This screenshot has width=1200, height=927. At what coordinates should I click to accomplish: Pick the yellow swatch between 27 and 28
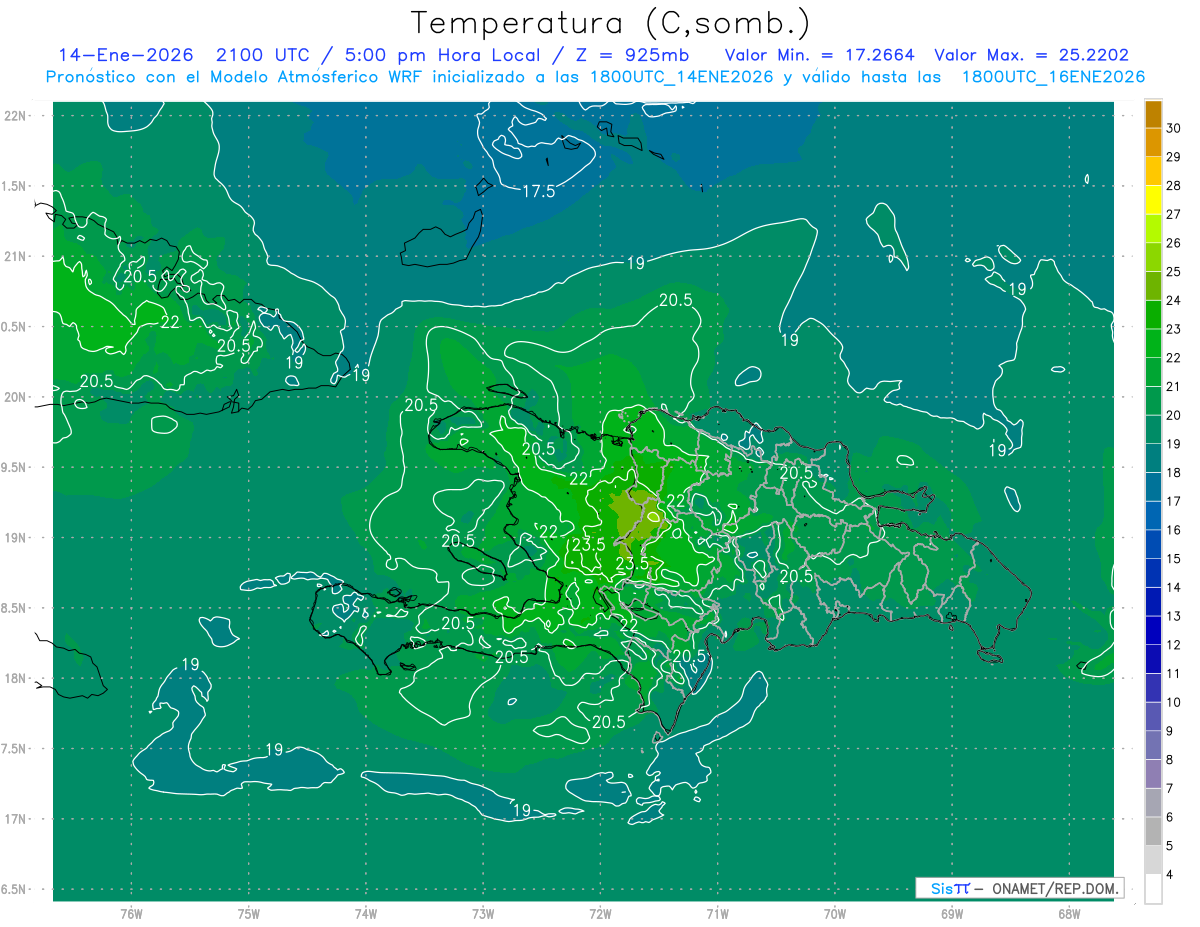(x=1153, y=199)
